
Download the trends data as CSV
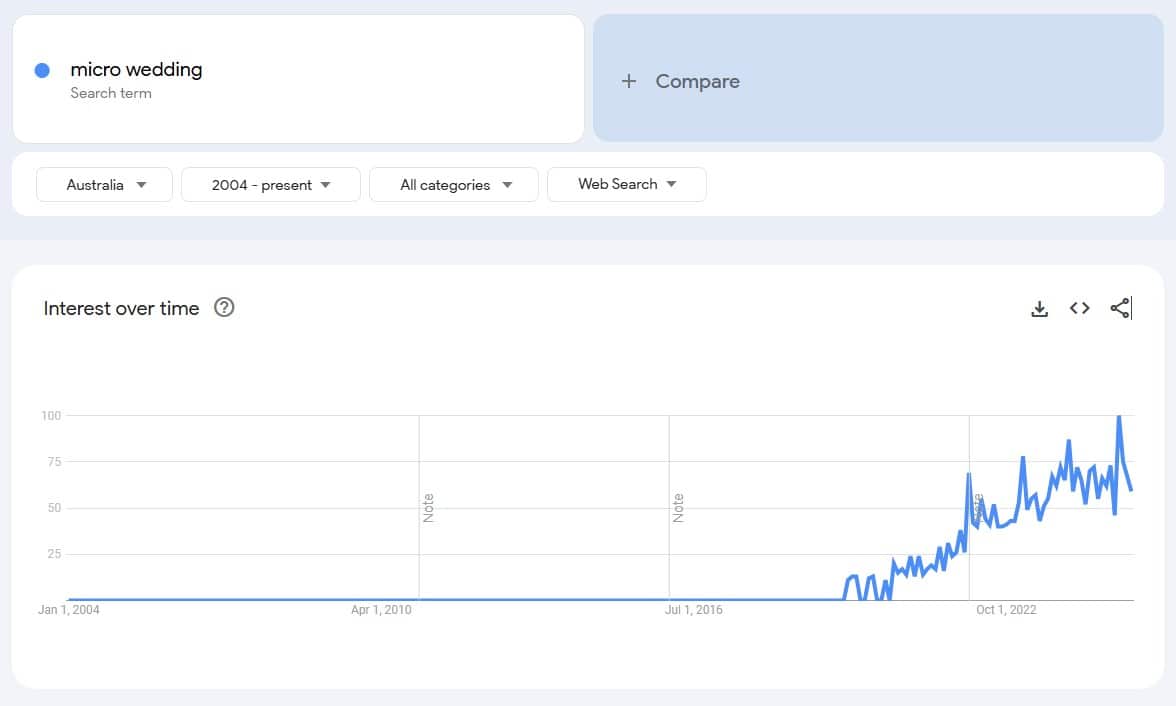tap(1039, 308)
